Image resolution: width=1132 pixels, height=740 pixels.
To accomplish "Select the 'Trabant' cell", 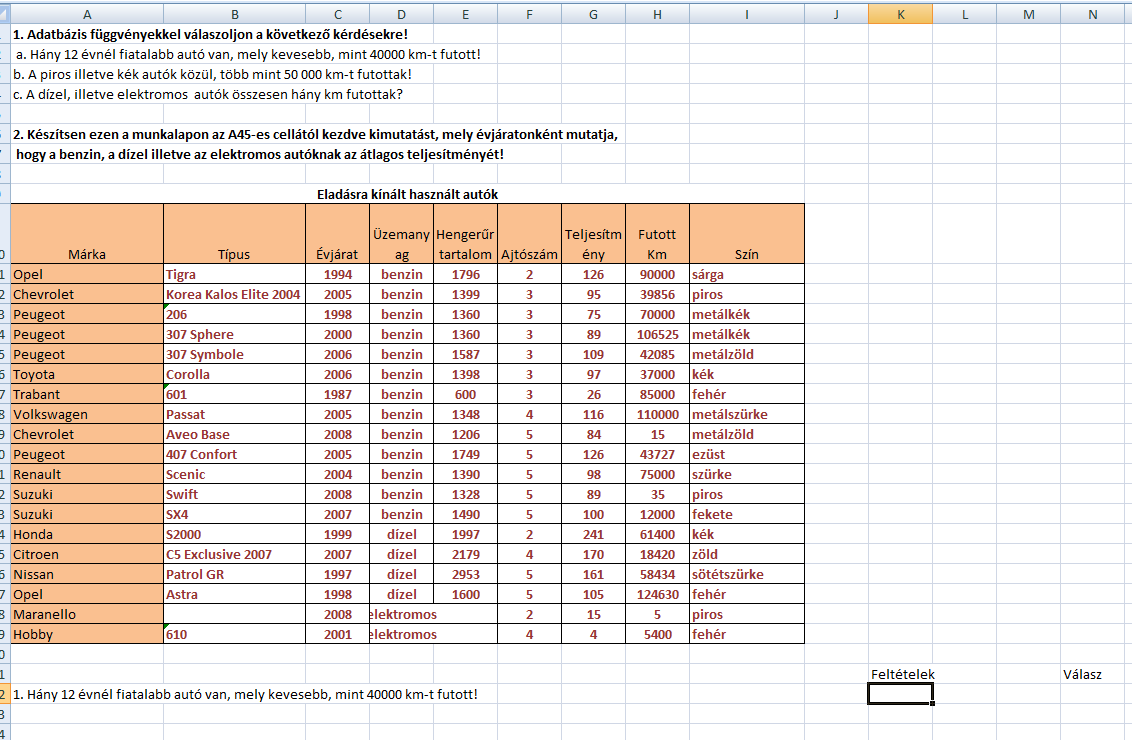I will point(87,394).
